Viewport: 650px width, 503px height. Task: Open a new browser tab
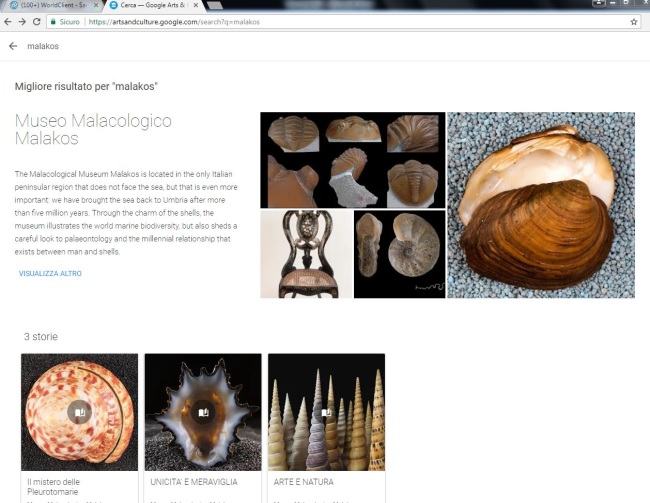[x=214, y=5]
